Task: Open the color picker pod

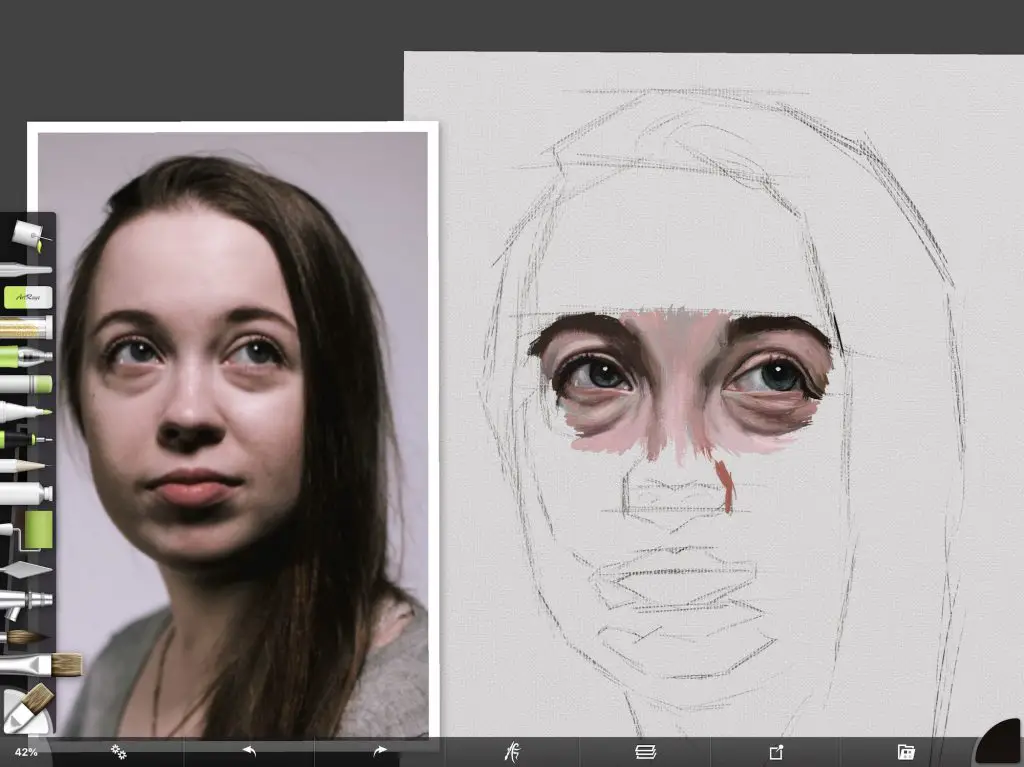Action: pyautogui.click(x=999, y=742)
